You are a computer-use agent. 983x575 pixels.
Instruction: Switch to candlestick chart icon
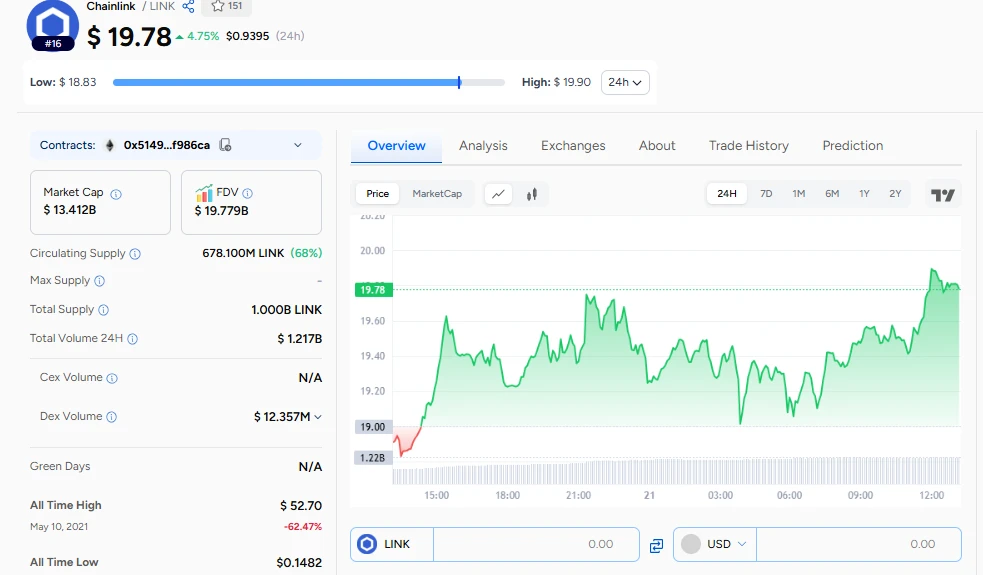(x=532, y=194)
